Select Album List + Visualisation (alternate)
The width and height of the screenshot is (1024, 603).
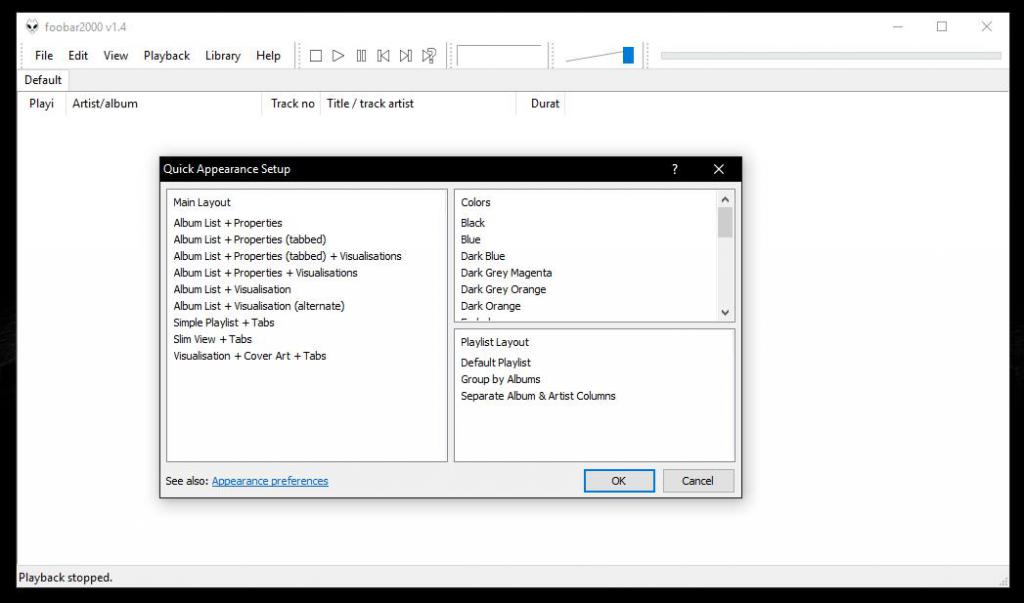pos(259,306)
